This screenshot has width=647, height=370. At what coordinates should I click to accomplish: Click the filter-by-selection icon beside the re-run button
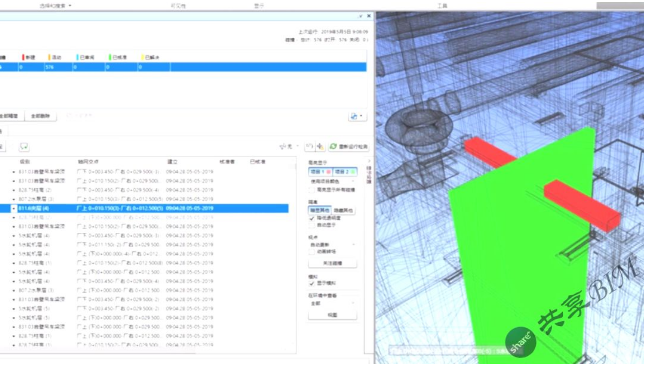[321, 146]
